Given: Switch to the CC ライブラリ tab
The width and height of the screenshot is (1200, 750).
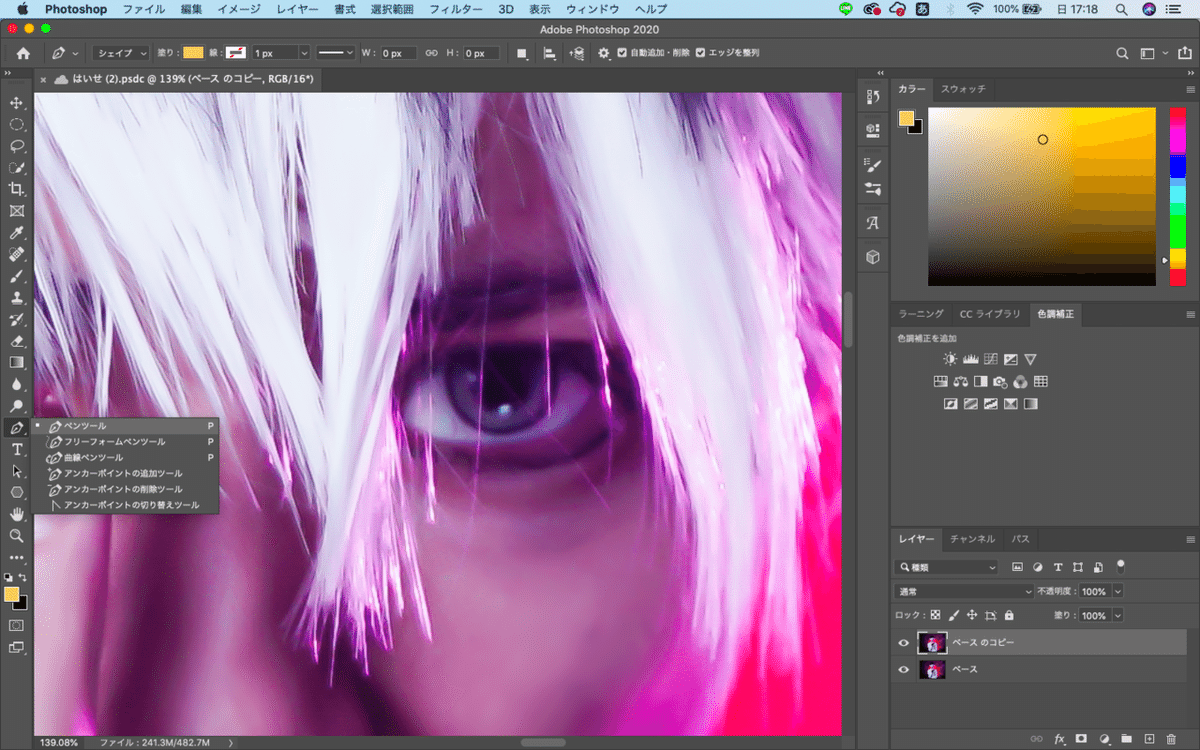Looking at the screenshot, I should (x=990, y=314).
